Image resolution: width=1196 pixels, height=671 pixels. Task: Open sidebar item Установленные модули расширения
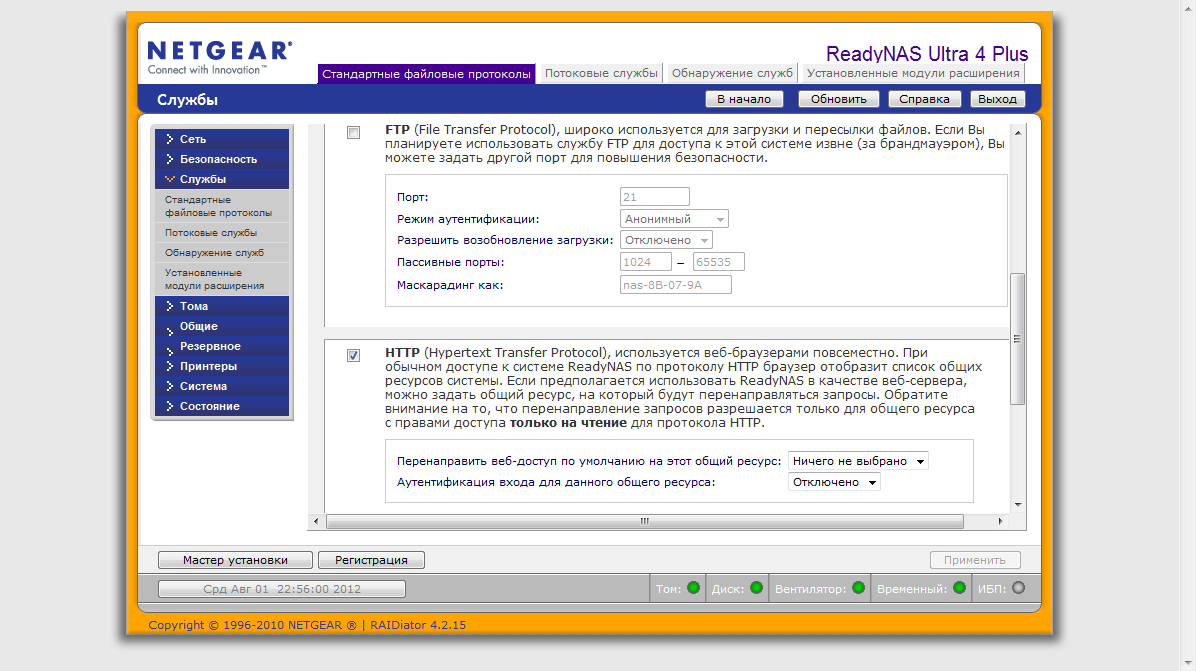[222, 279]
